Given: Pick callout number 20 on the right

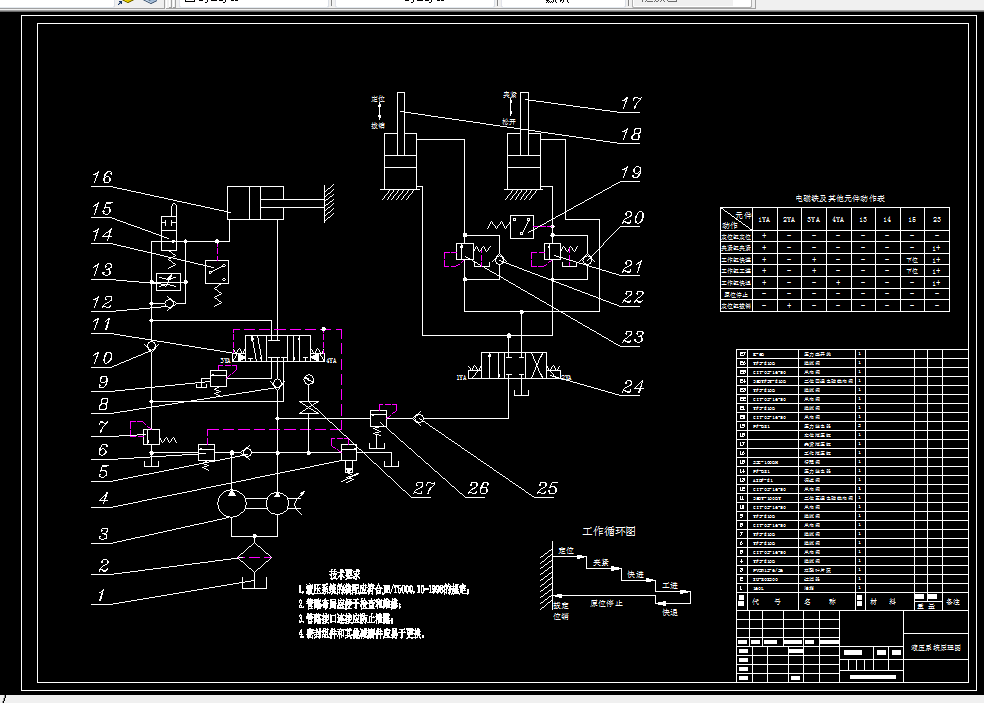Looking at the screenshot, I should 634,218.
